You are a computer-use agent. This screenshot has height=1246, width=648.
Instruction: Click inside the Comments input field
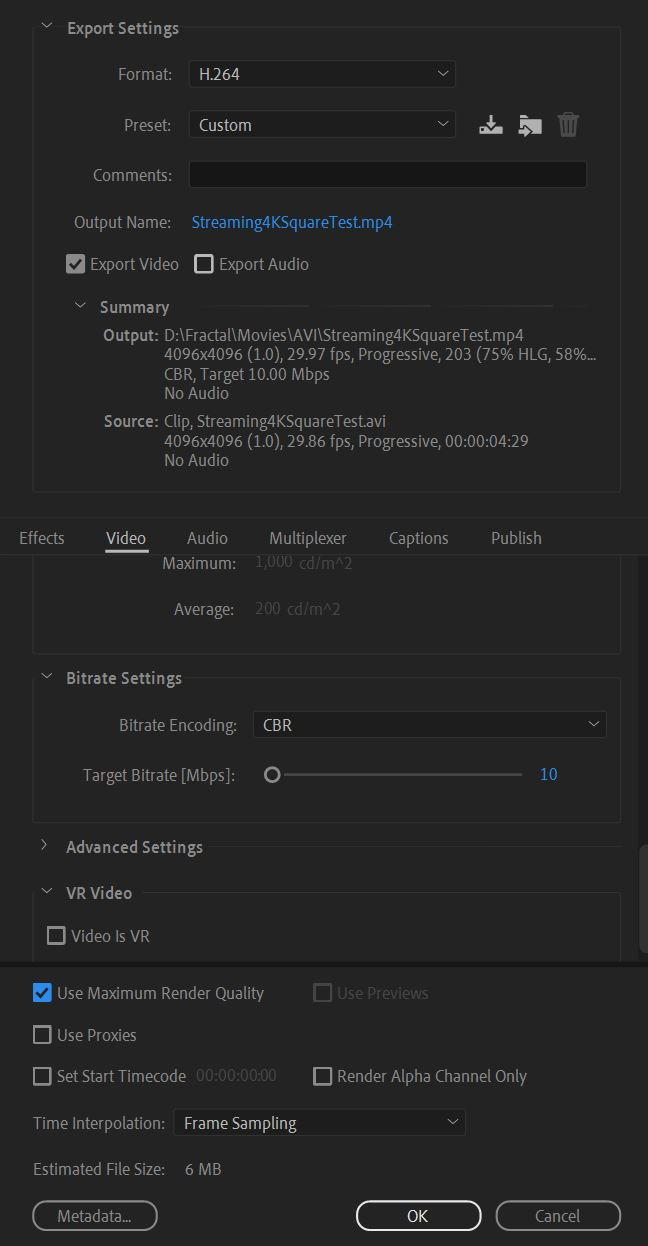pyautogui.click(x=387, y=173)
